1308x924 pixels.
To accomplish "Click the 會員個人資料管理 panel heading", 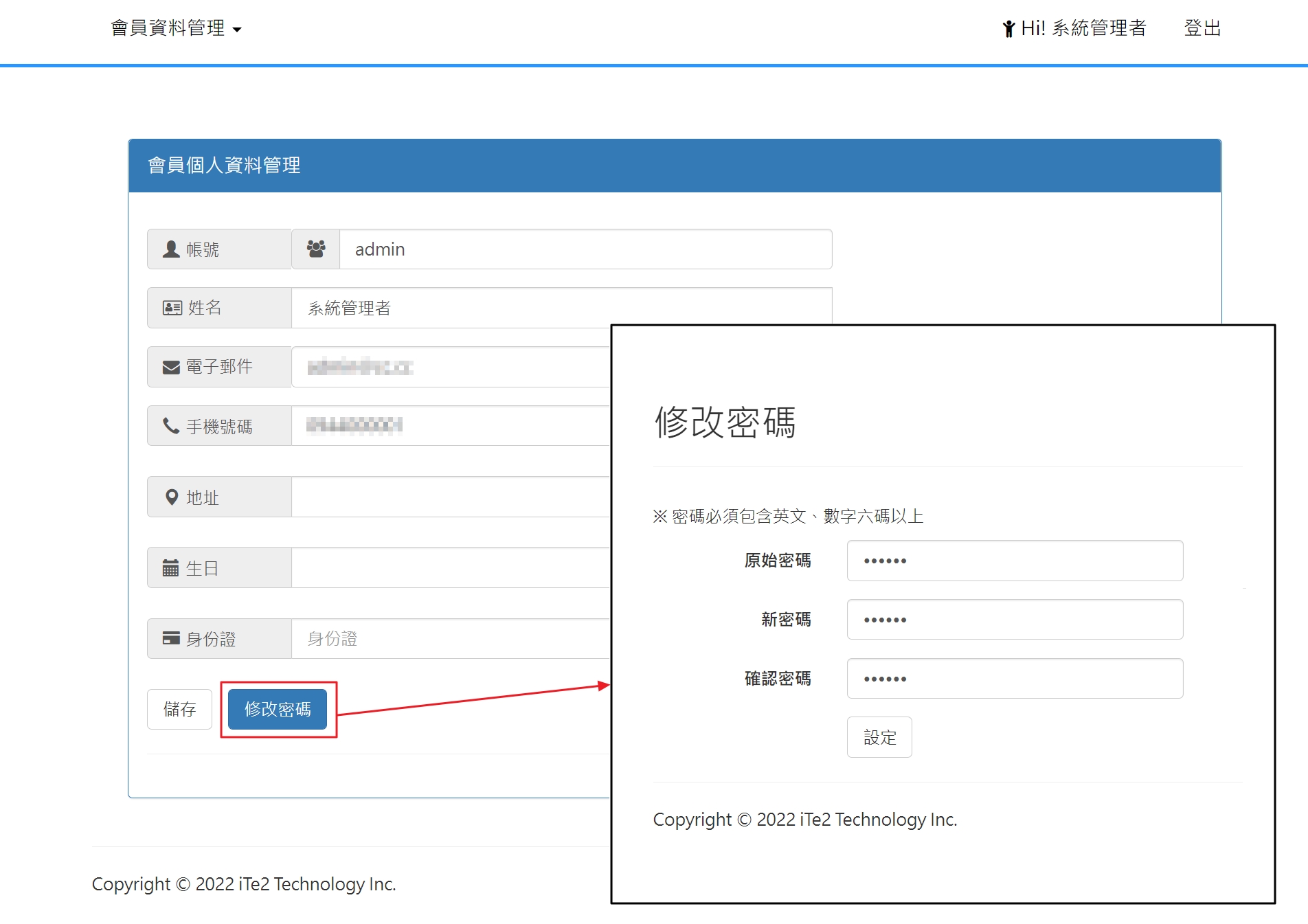I will [x=224, y=165].
